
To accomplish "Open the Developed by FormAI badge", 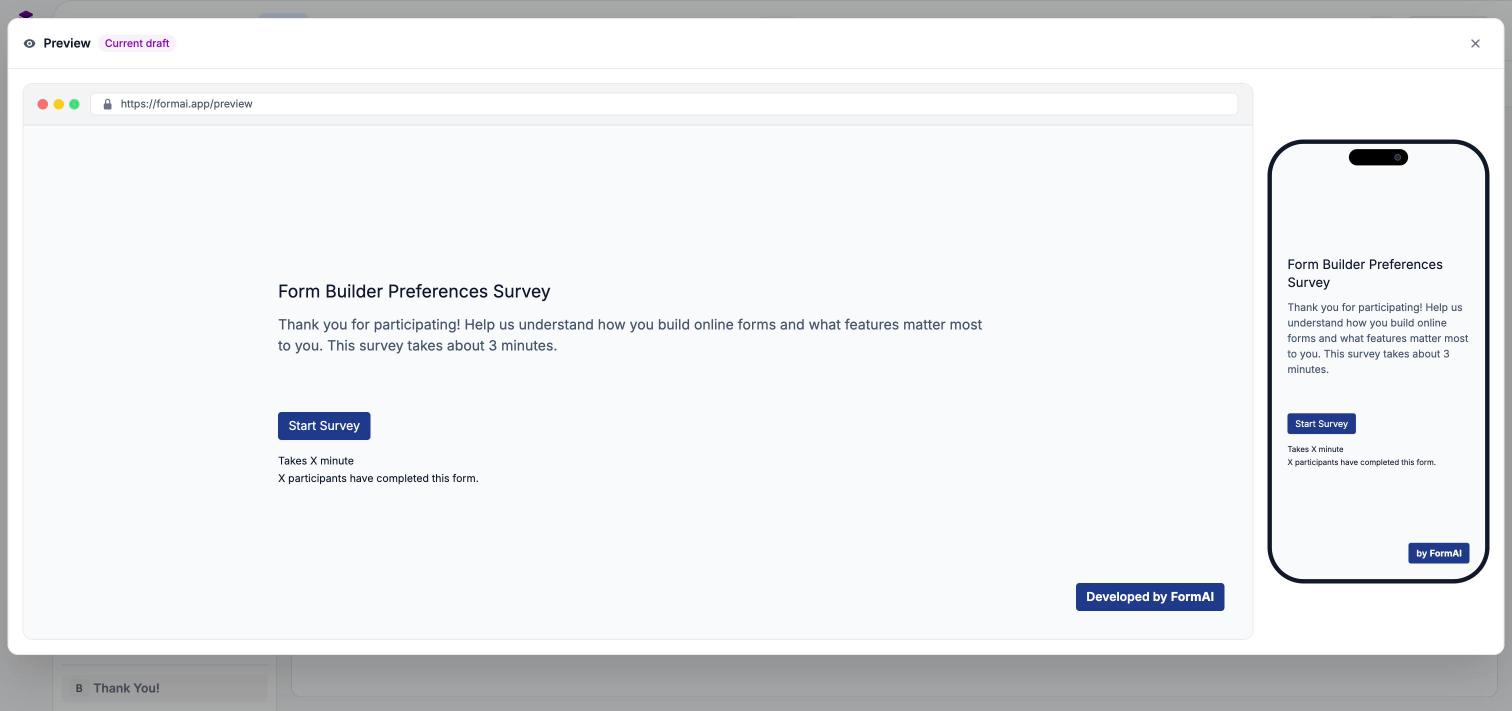I will [x=1150, y=597].
